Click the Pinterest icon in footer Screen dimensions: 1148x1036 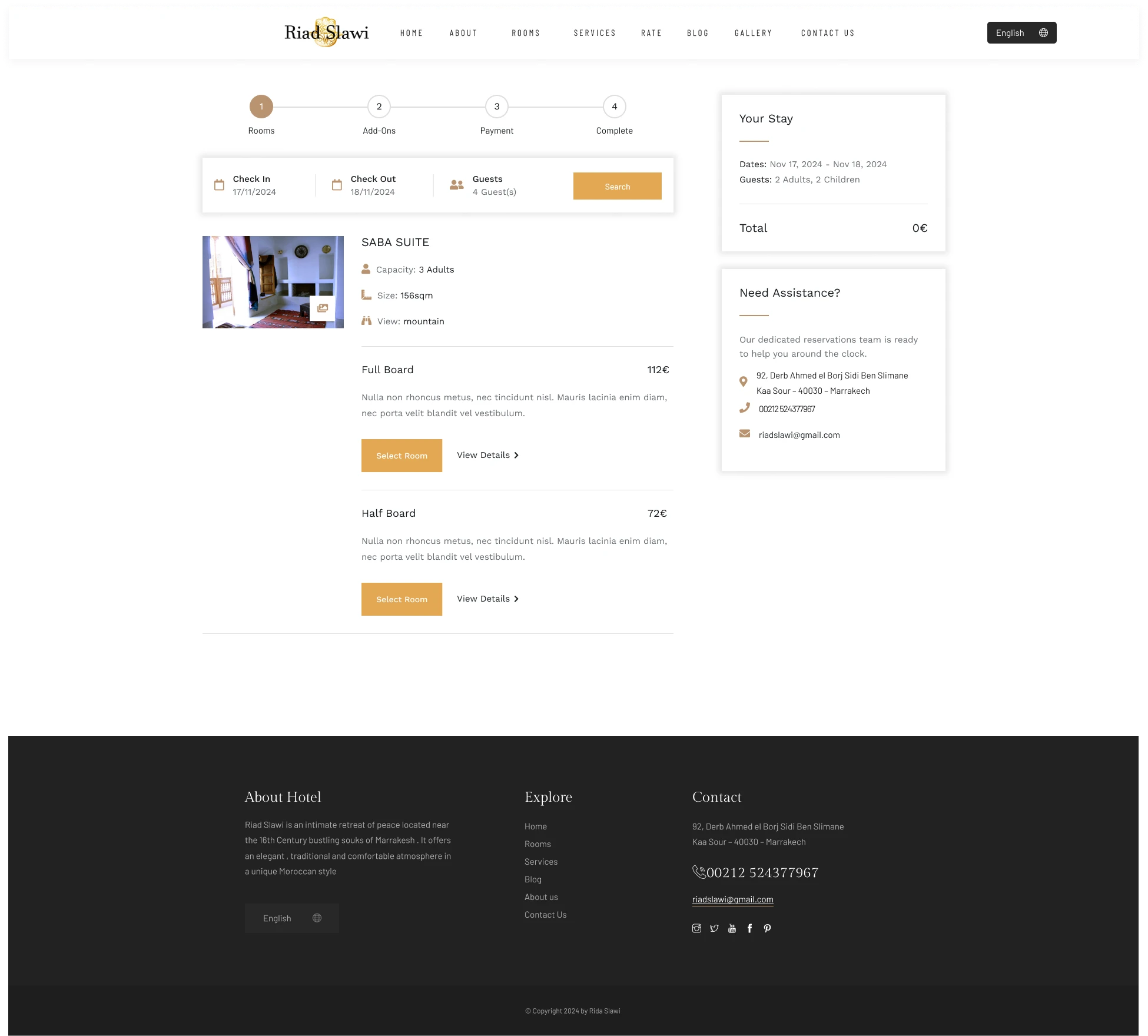click(x=767, y=928)
